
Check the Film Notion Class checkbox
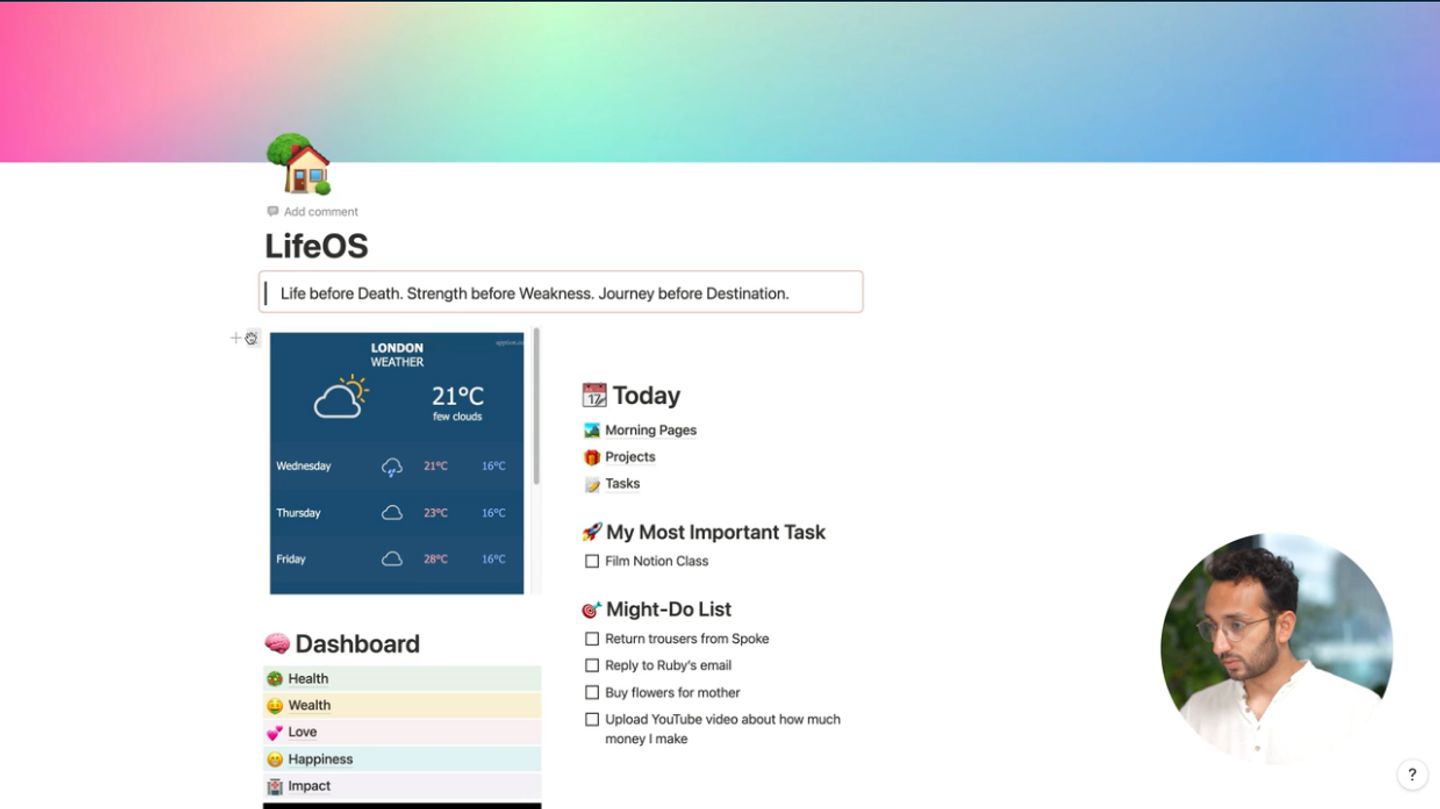point(592,561)
